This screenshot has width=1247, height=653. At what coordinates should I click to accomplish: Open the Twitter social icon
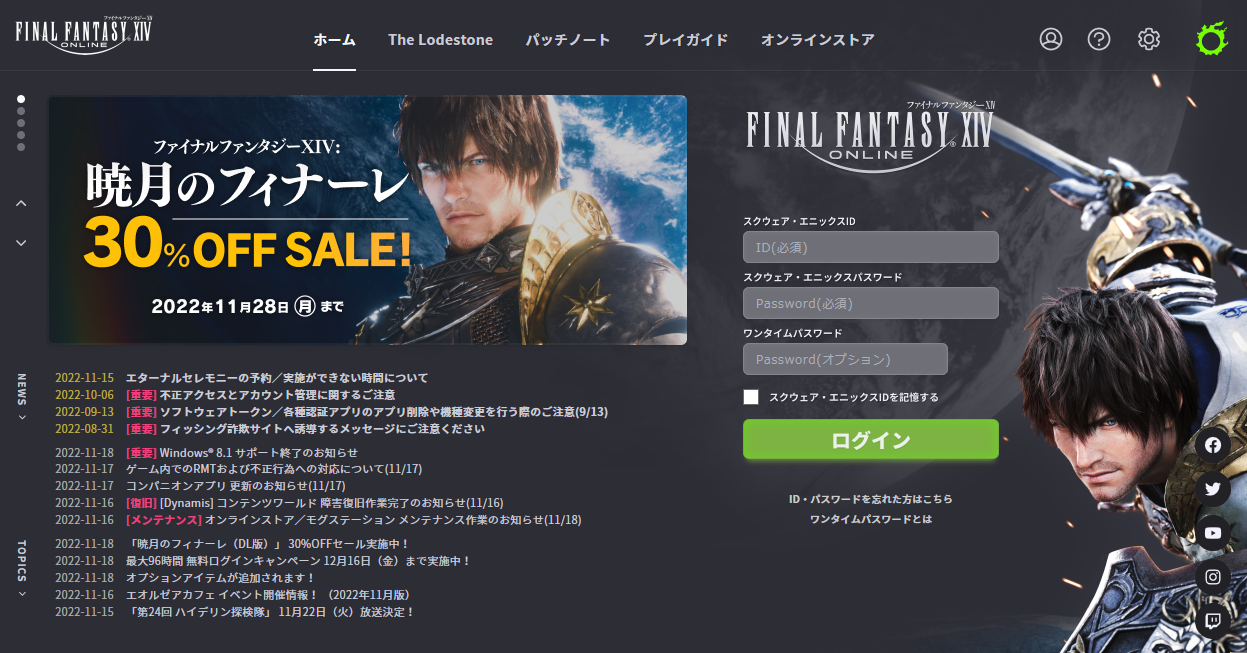[x=1213, y=489]
